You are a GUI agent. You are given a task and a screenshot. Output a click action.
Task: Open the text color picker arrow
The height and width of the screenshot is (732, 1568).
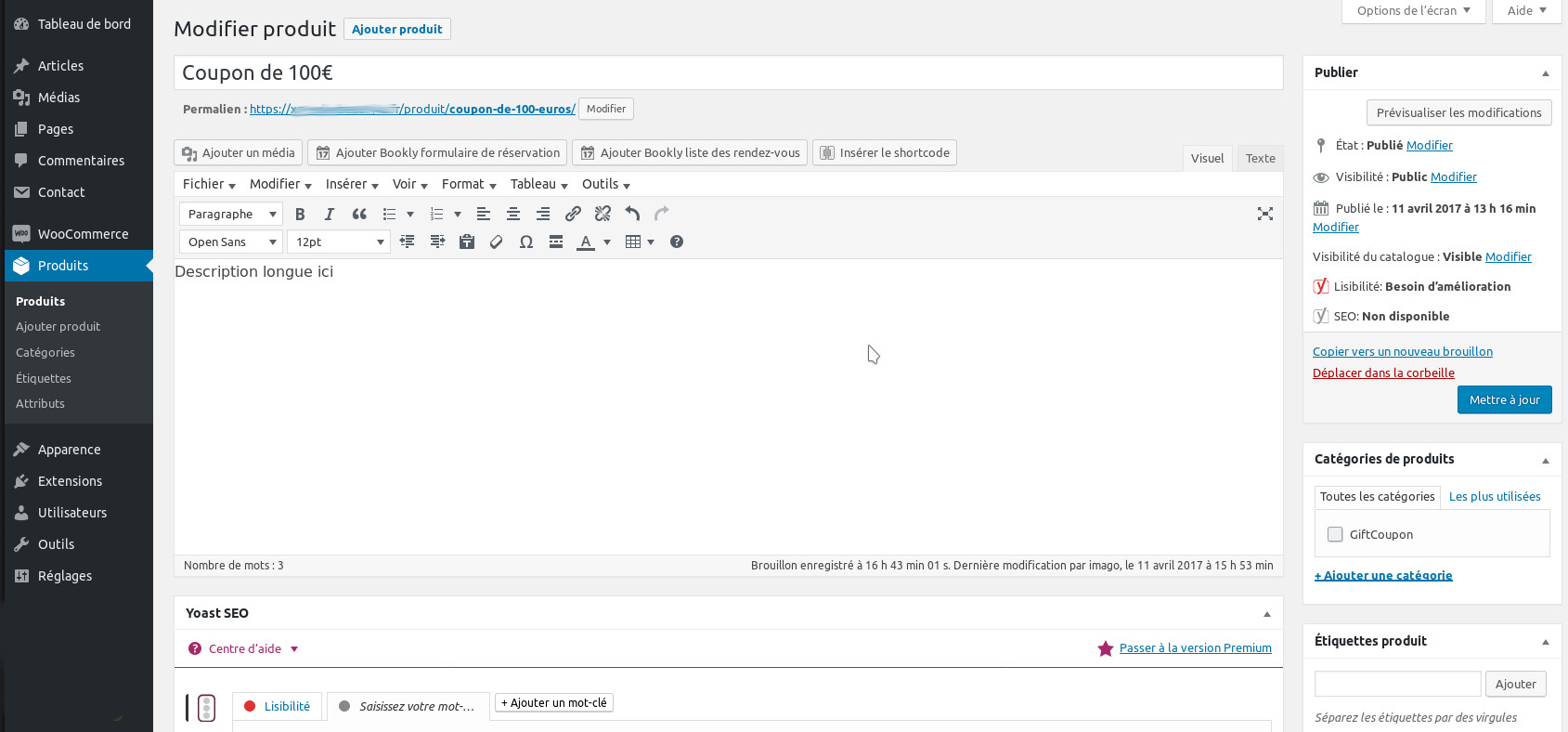click(607, 242)
